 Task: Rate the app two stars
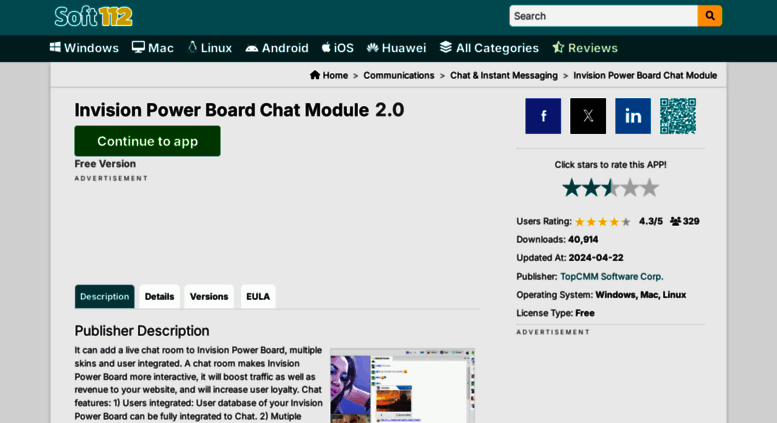click(591, 188)
